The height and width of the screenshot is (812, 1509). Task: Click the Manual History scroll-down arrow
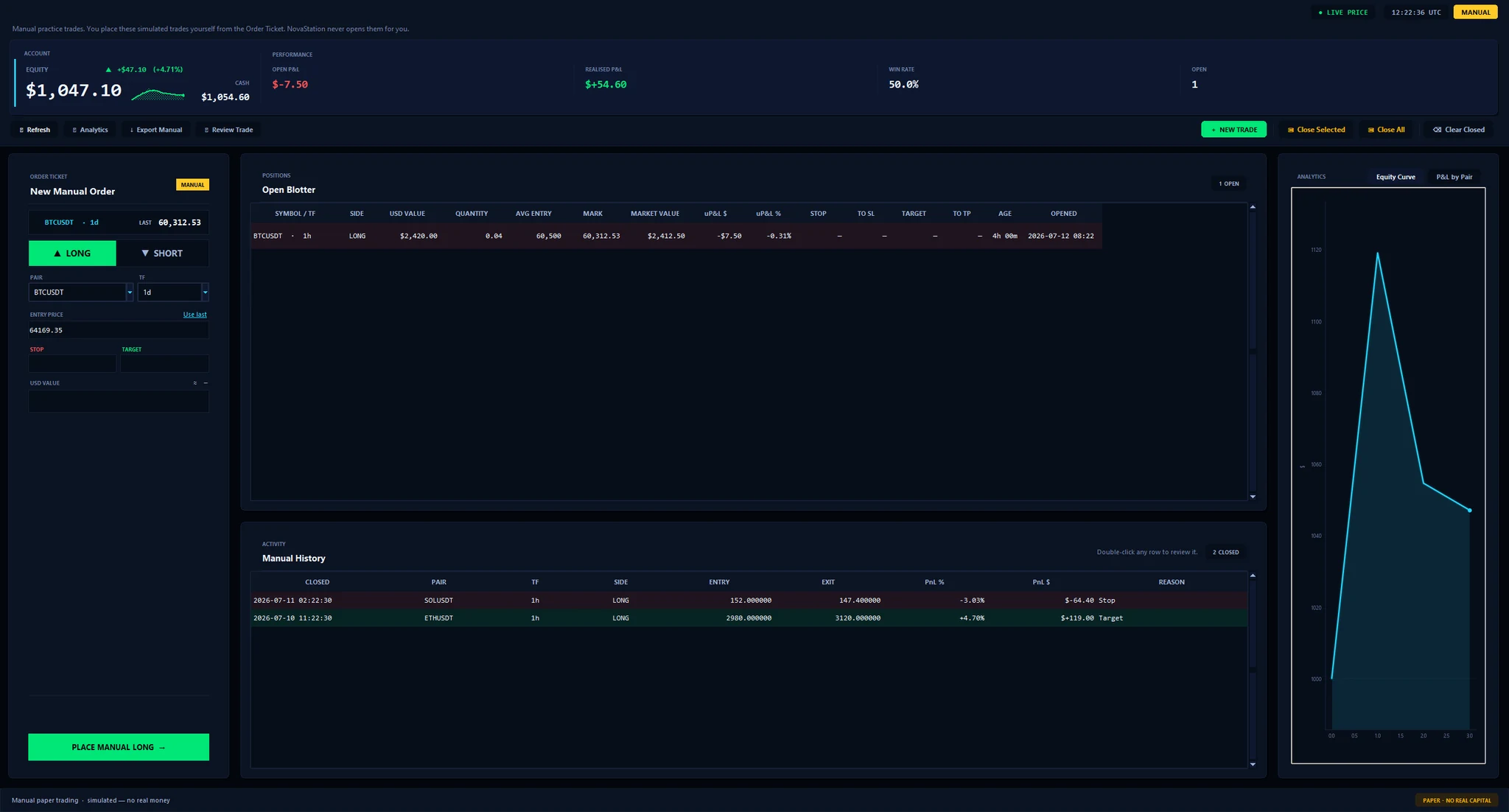point(1253,764)
